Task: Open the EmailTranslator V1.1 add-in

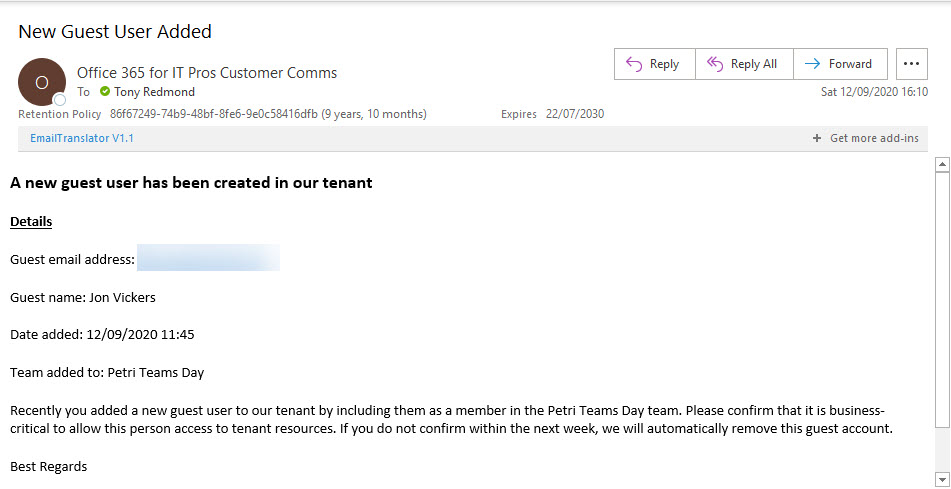Action: tap(82, 138)
